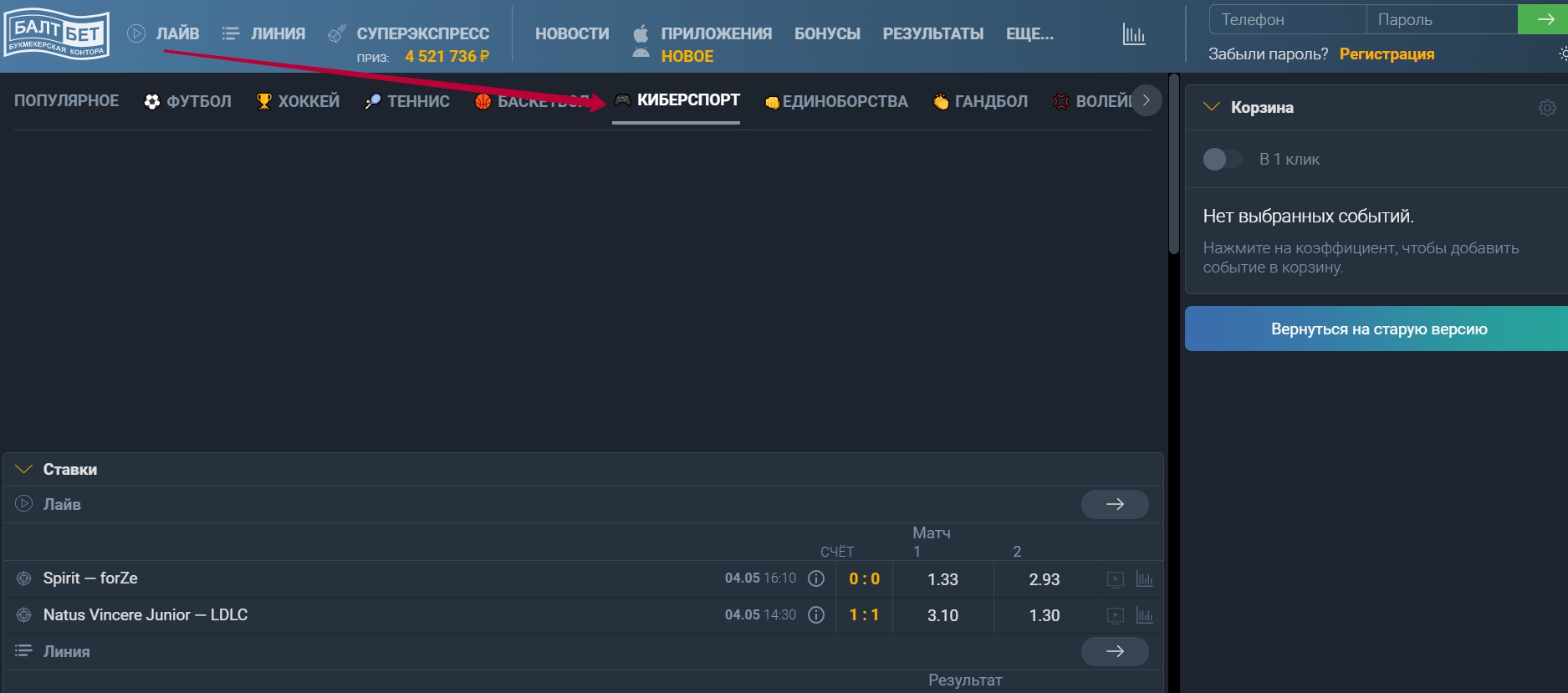Click info icon for Natus Vincere Junior match

tap(816, 615)
